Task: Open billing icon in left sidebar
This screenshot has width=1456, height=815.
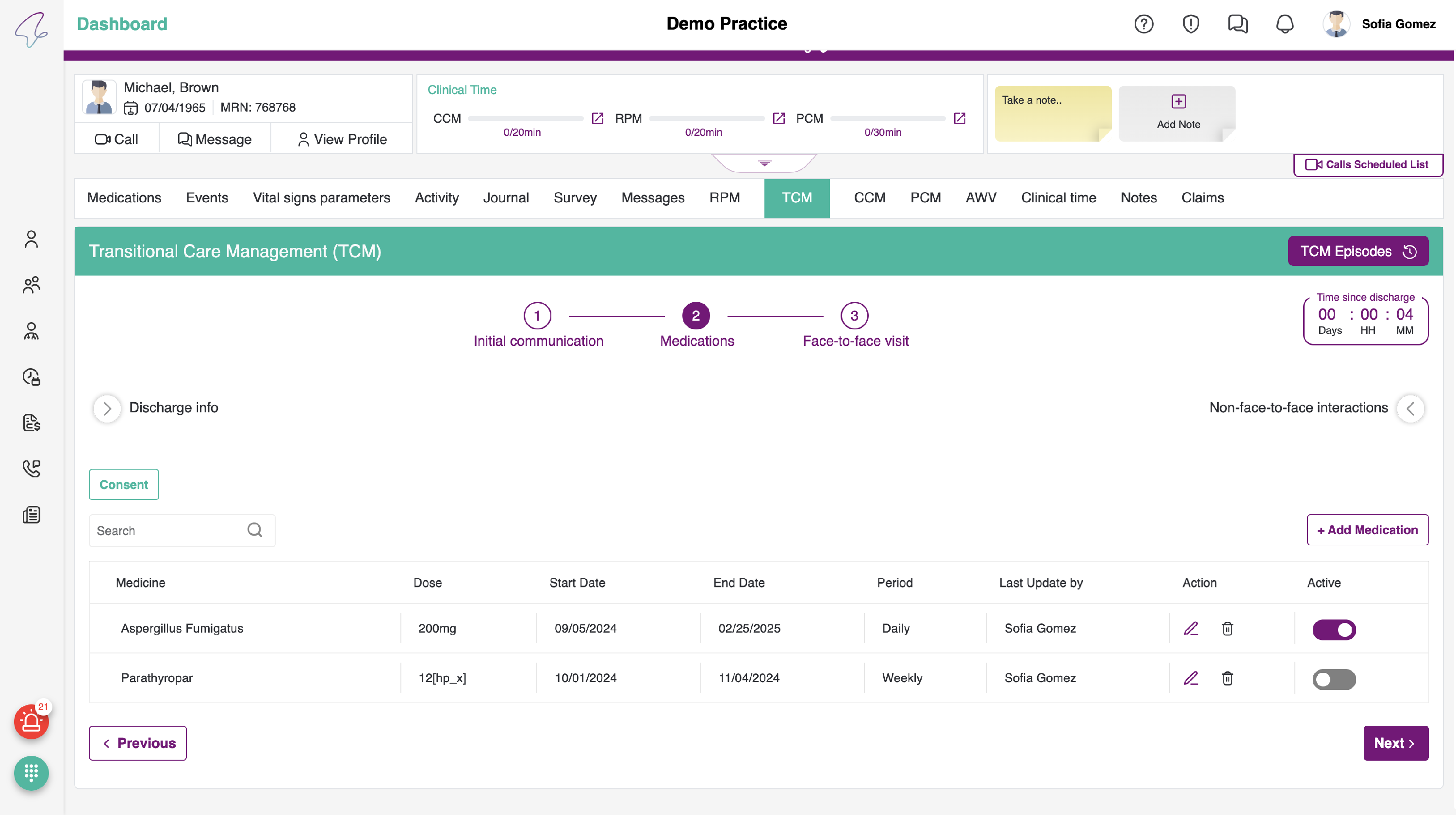Action: point(31,423)
